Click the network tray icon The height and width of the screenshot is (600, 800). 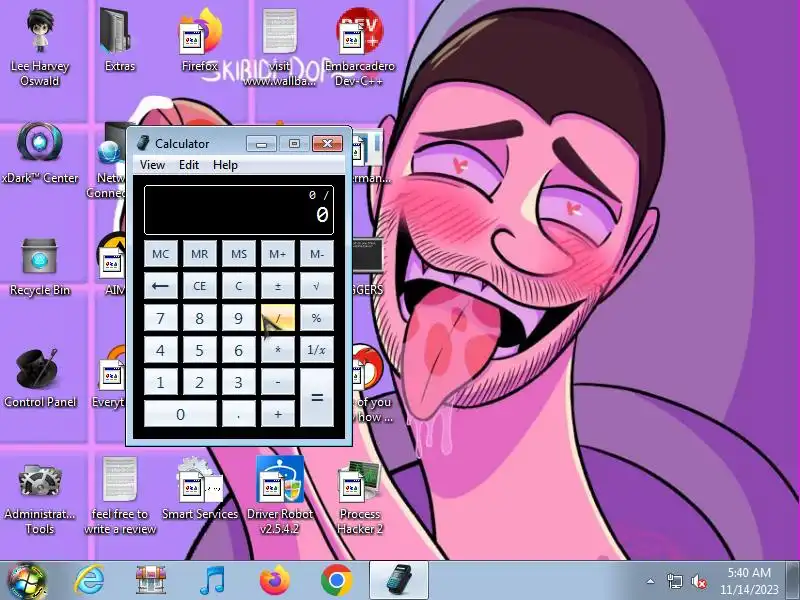pyautogui.click(x=674, y=581)
